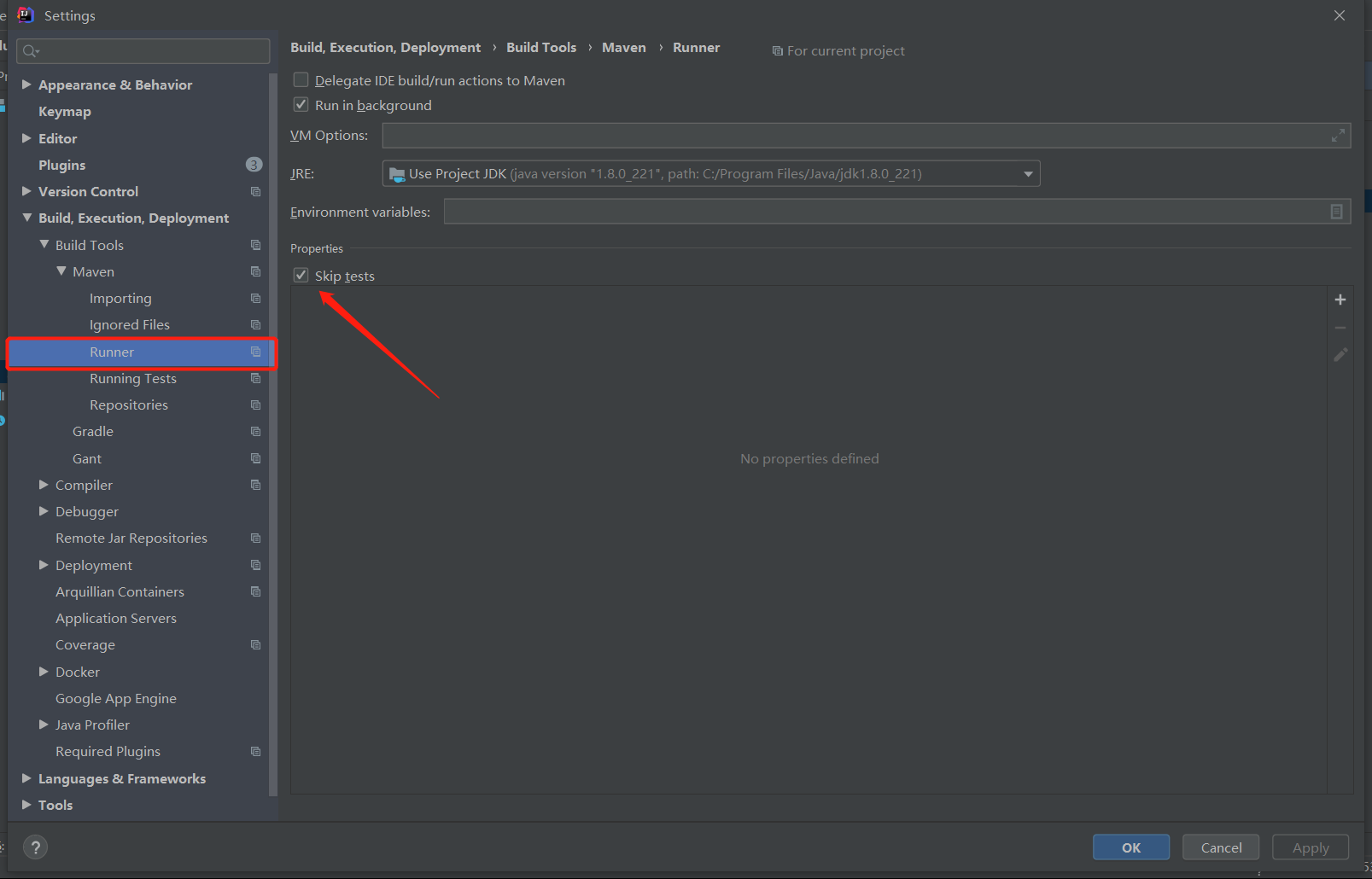Click project-level icon next to Ignored Files

point(255,325)
